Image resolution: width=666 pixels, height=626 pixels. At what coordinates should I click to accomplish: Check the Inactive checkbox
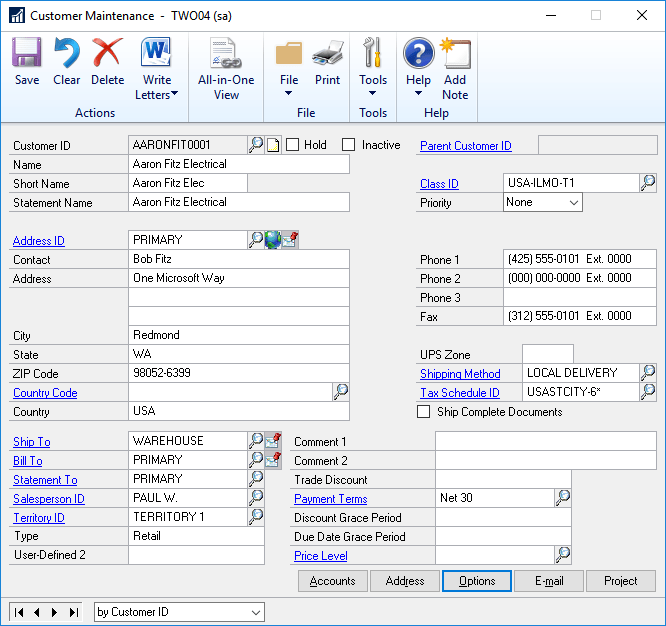point(349,145)
